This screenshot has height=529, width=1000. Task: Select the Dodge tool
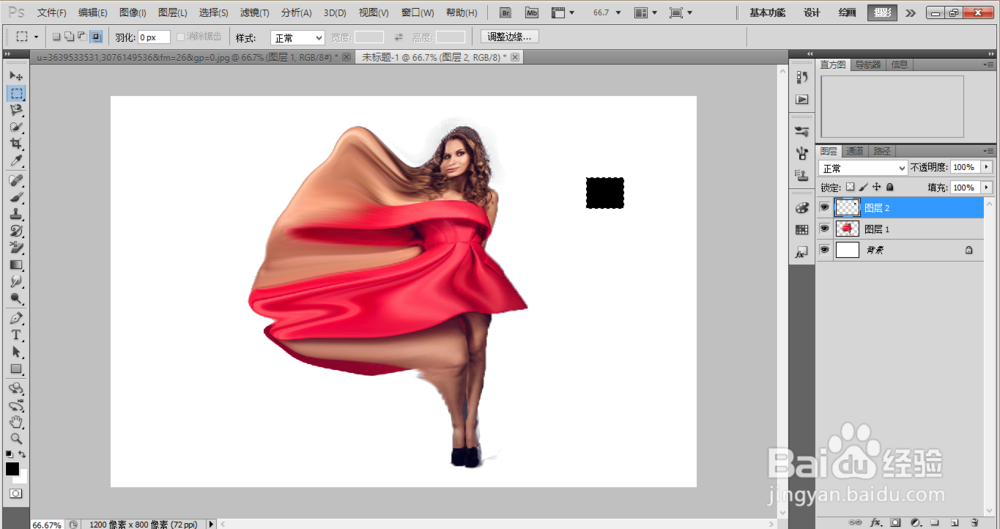click(16, 298)
